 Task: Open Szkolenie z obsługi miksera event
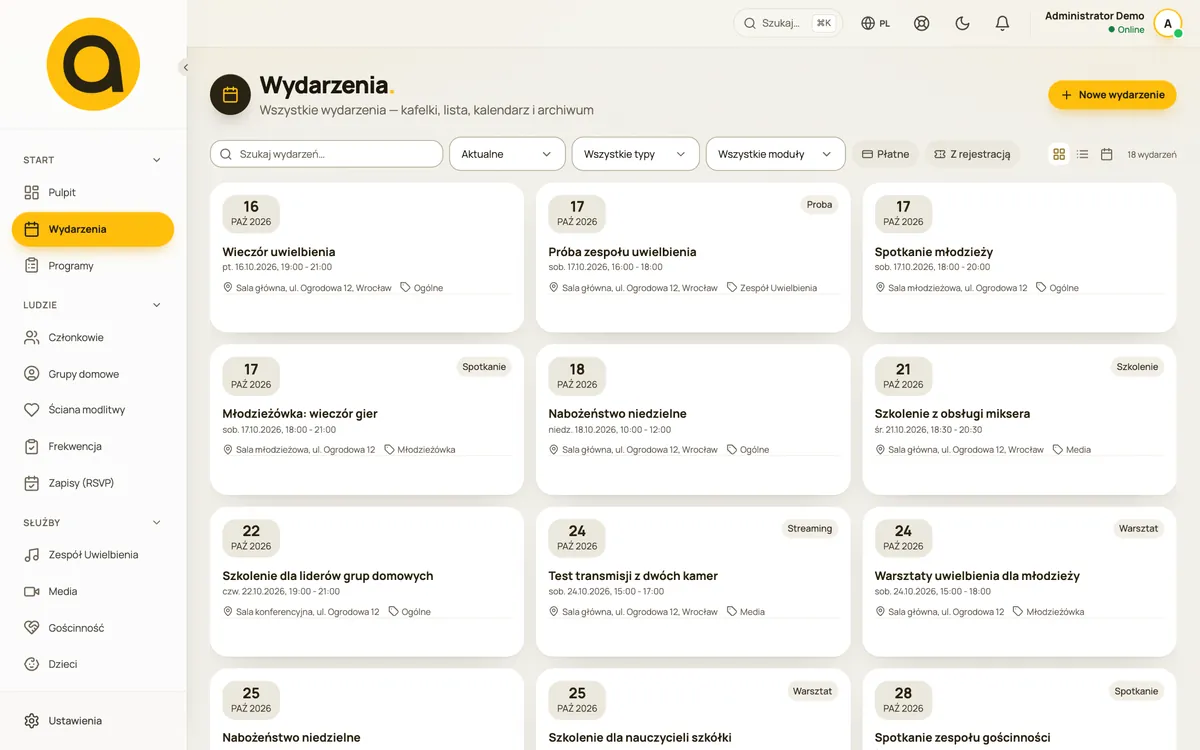coord(1019,420)
